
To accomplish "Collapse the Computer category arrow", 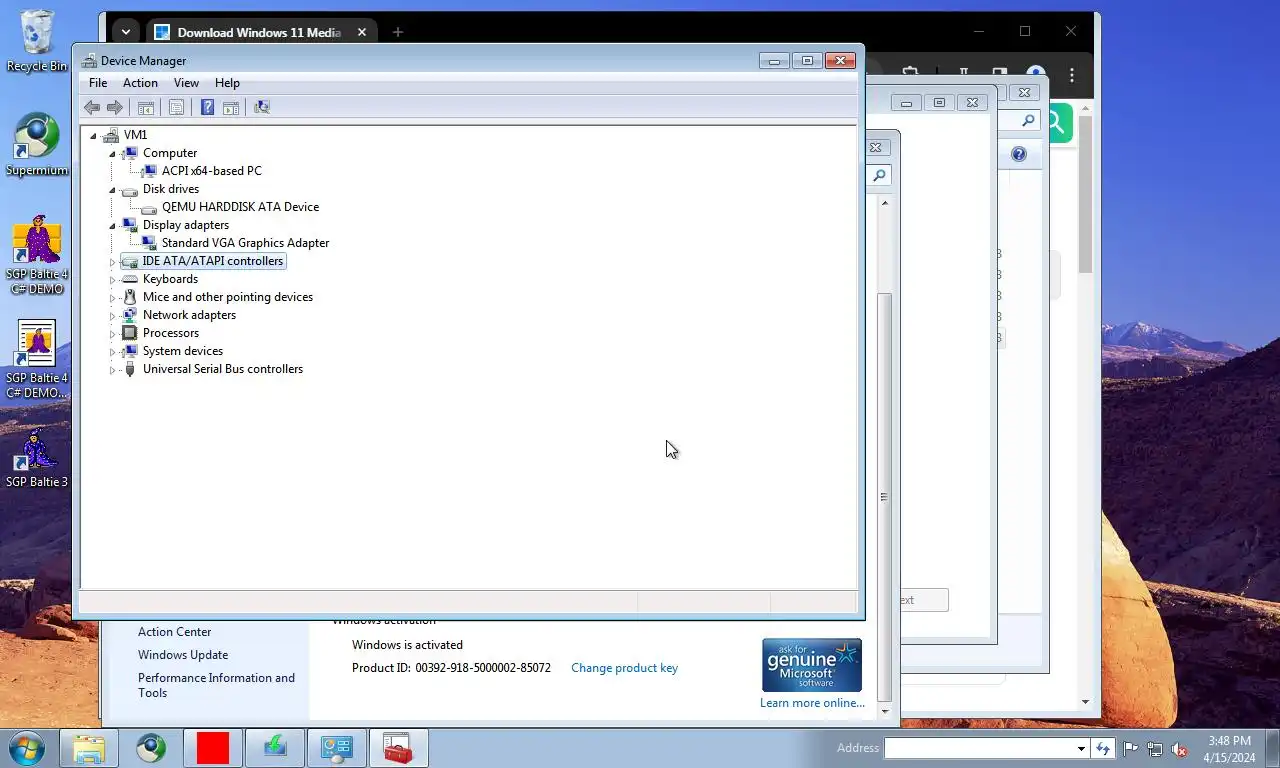I will (112, 154).
